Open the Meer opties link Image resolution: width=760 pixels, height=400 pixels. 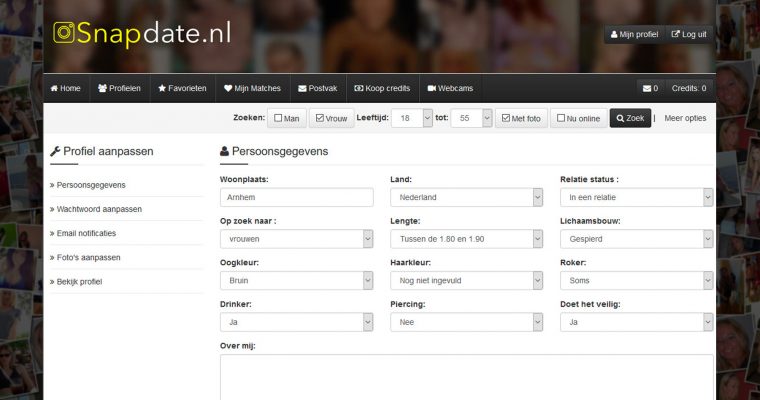[685, 118]
